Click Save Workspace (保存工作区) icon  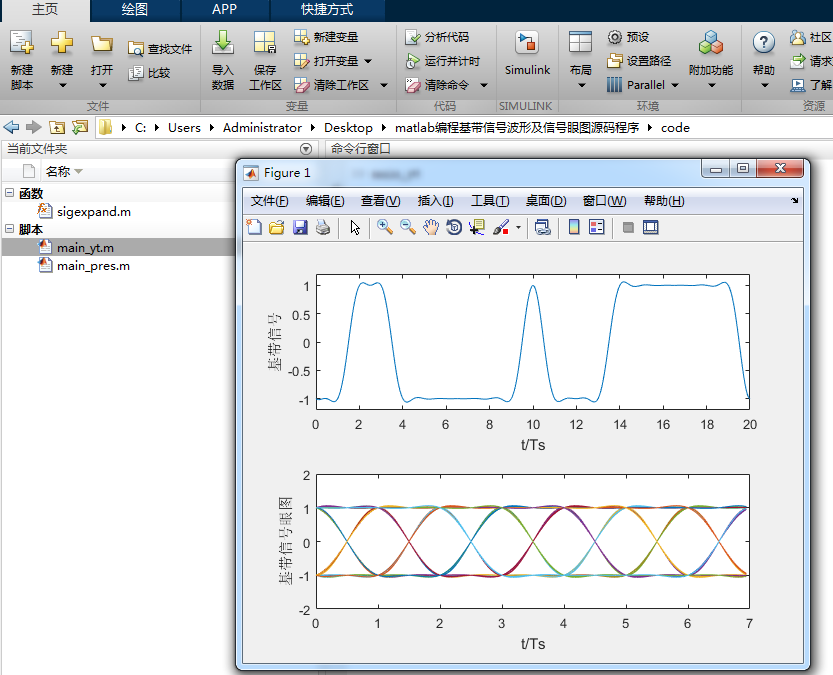tap(265, 44)
